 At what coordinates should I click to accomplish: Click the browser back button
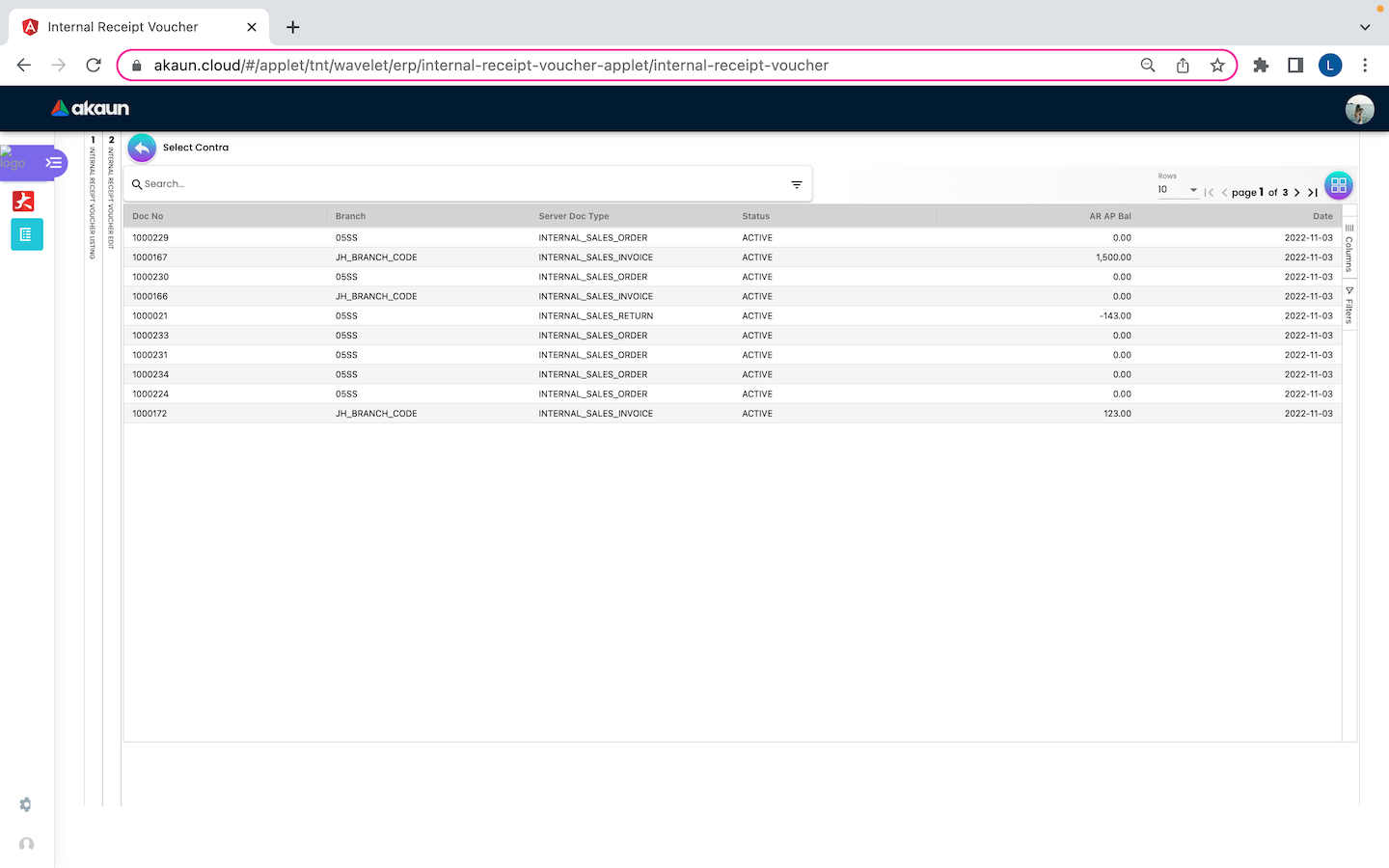pos(24,65)
